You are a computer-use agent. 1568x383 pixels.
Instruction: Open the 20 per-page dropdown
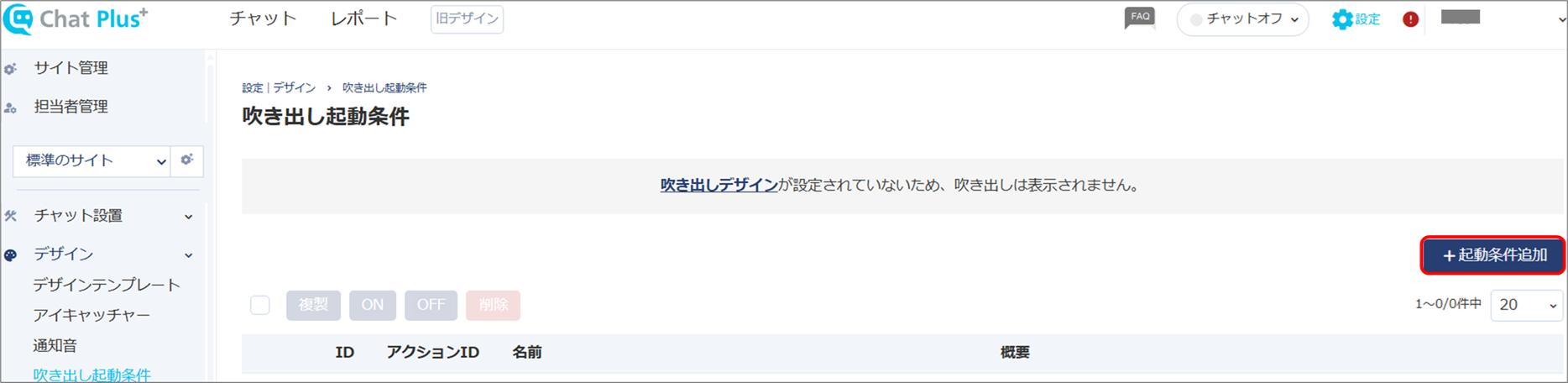coord(1527,305)
